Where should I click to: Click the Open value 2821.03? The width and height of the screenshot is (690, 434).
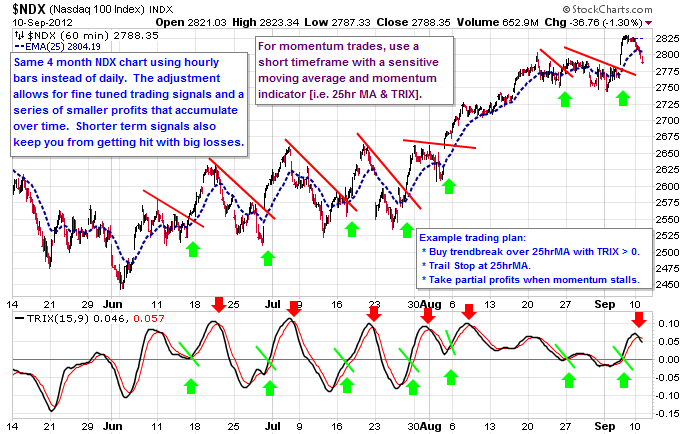[207, 22]
